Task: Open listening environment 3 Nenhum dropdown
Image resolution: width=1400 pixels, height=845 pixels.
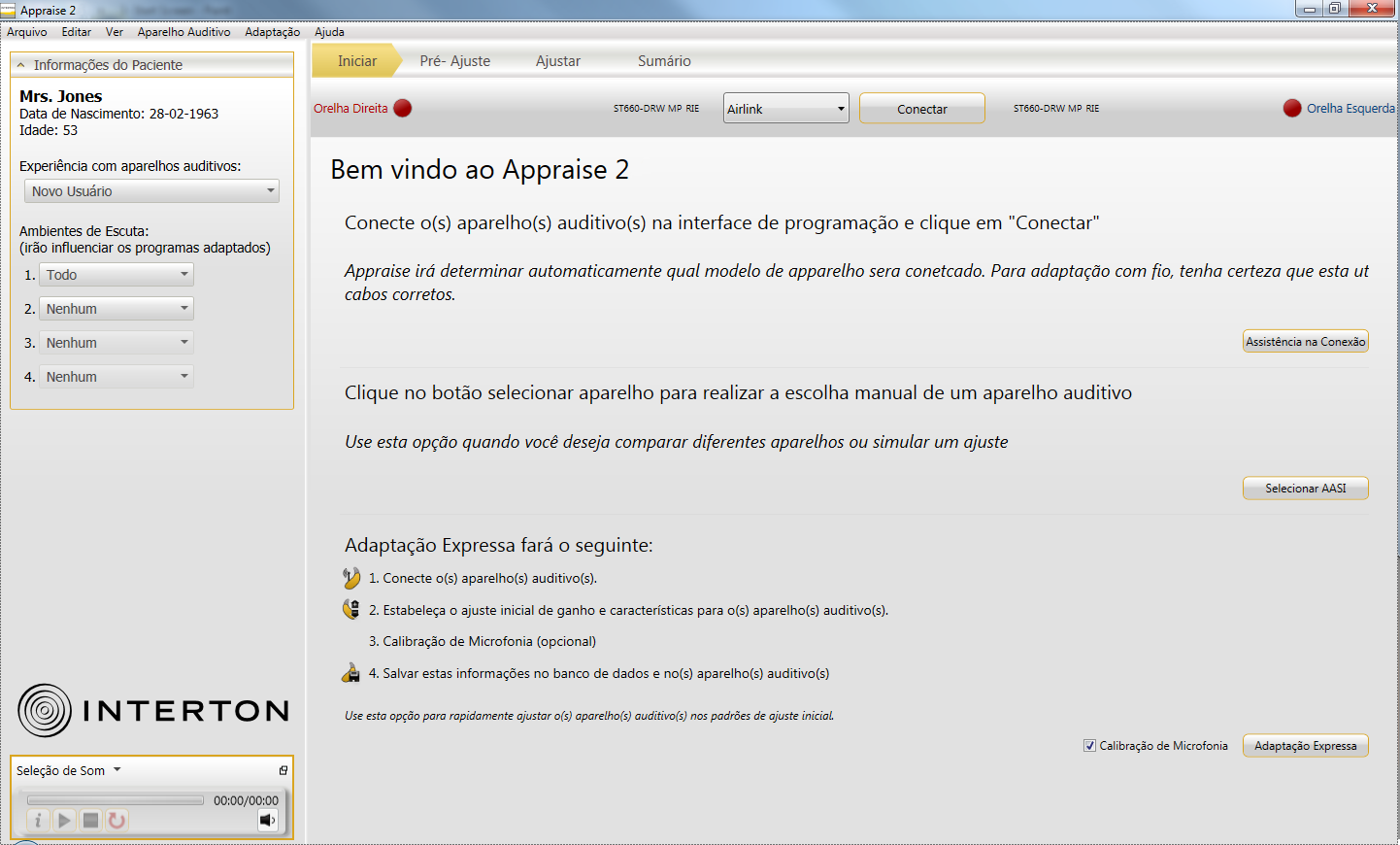Action: [x=117, y=343]
